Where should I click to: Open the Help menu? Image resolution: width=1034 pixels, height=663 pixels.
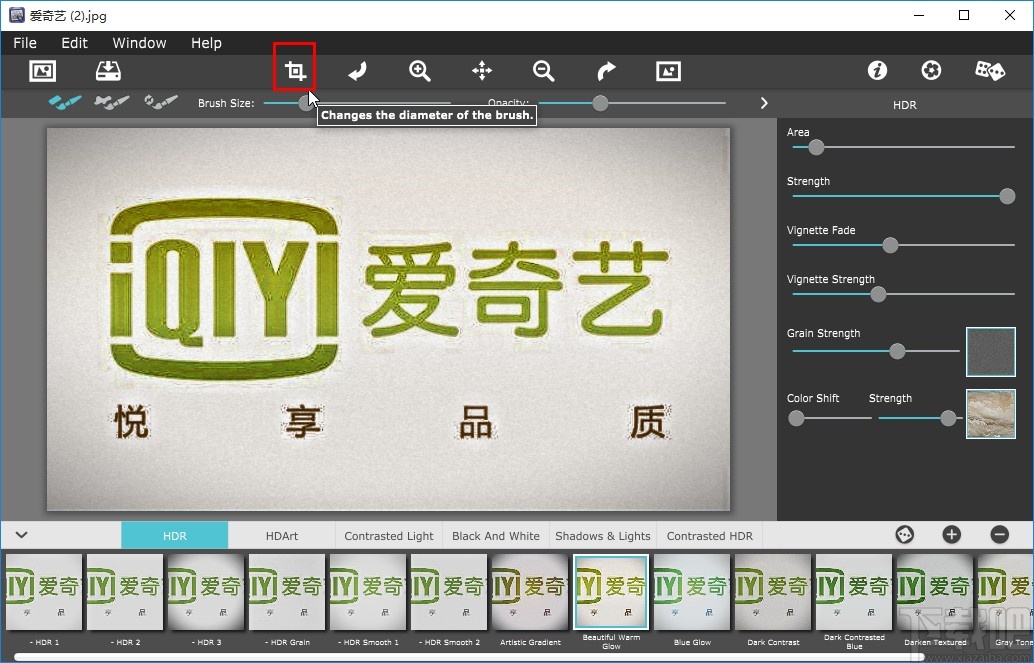tap(206, 43)
